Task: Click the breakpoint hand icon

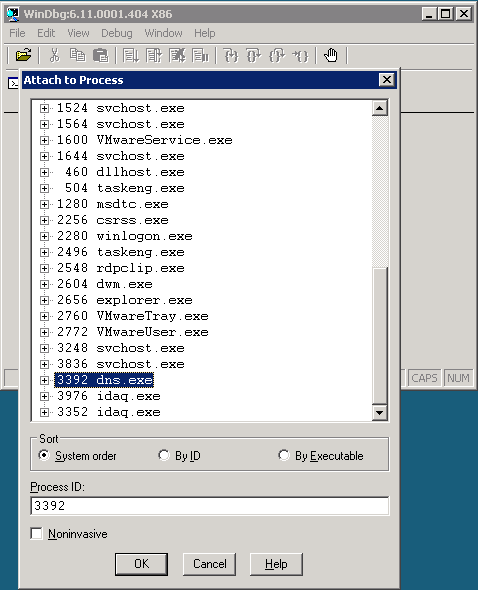Action: click(331, 55)
